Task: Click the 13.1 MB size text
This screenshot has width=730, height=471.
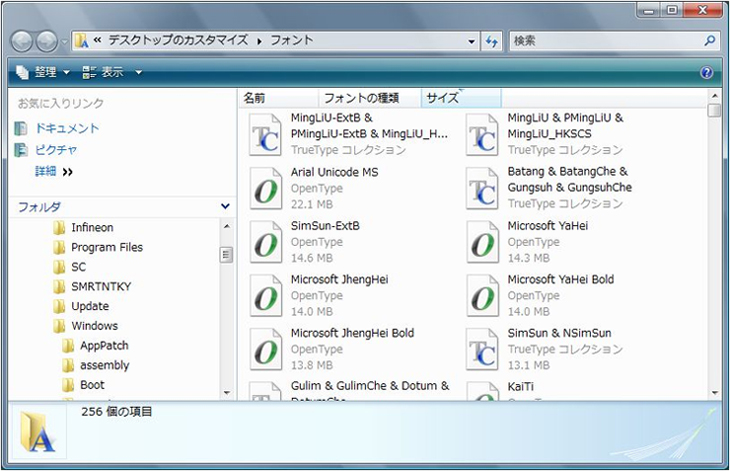Action: pyautogui.click(x=528, y=365)
